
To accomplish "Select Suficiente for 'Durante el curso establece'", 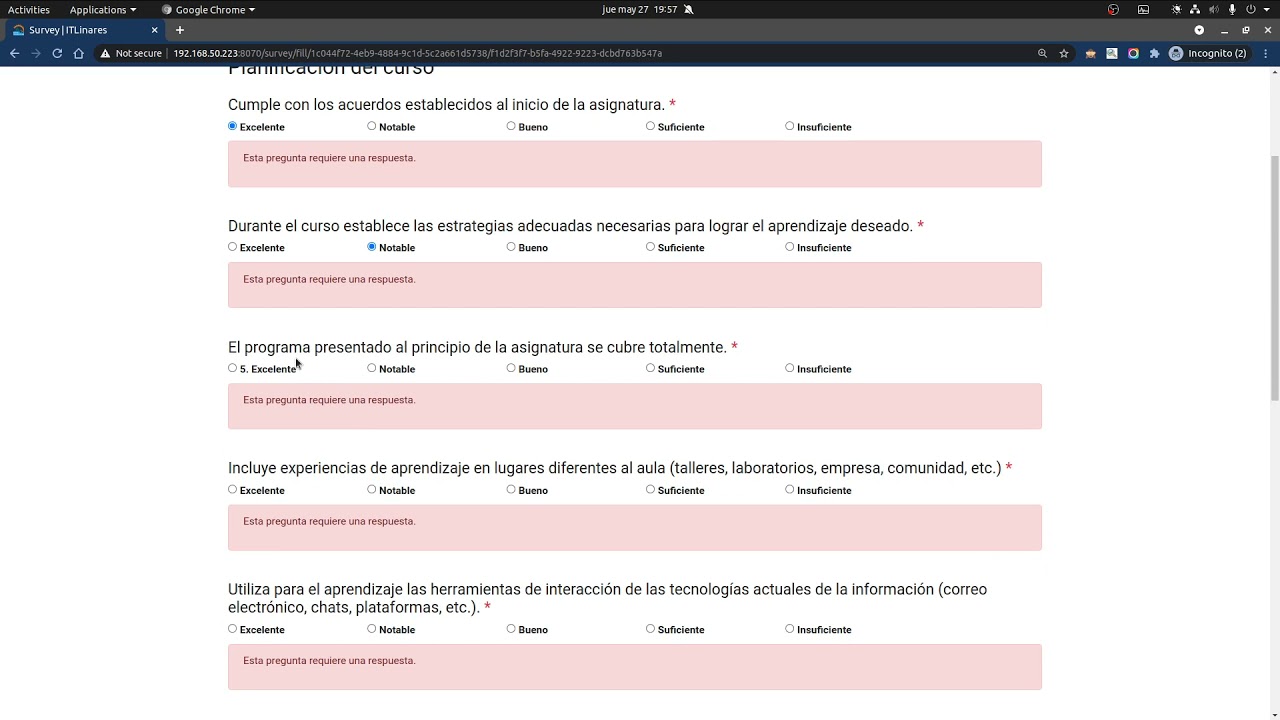I will coord(650,247).
